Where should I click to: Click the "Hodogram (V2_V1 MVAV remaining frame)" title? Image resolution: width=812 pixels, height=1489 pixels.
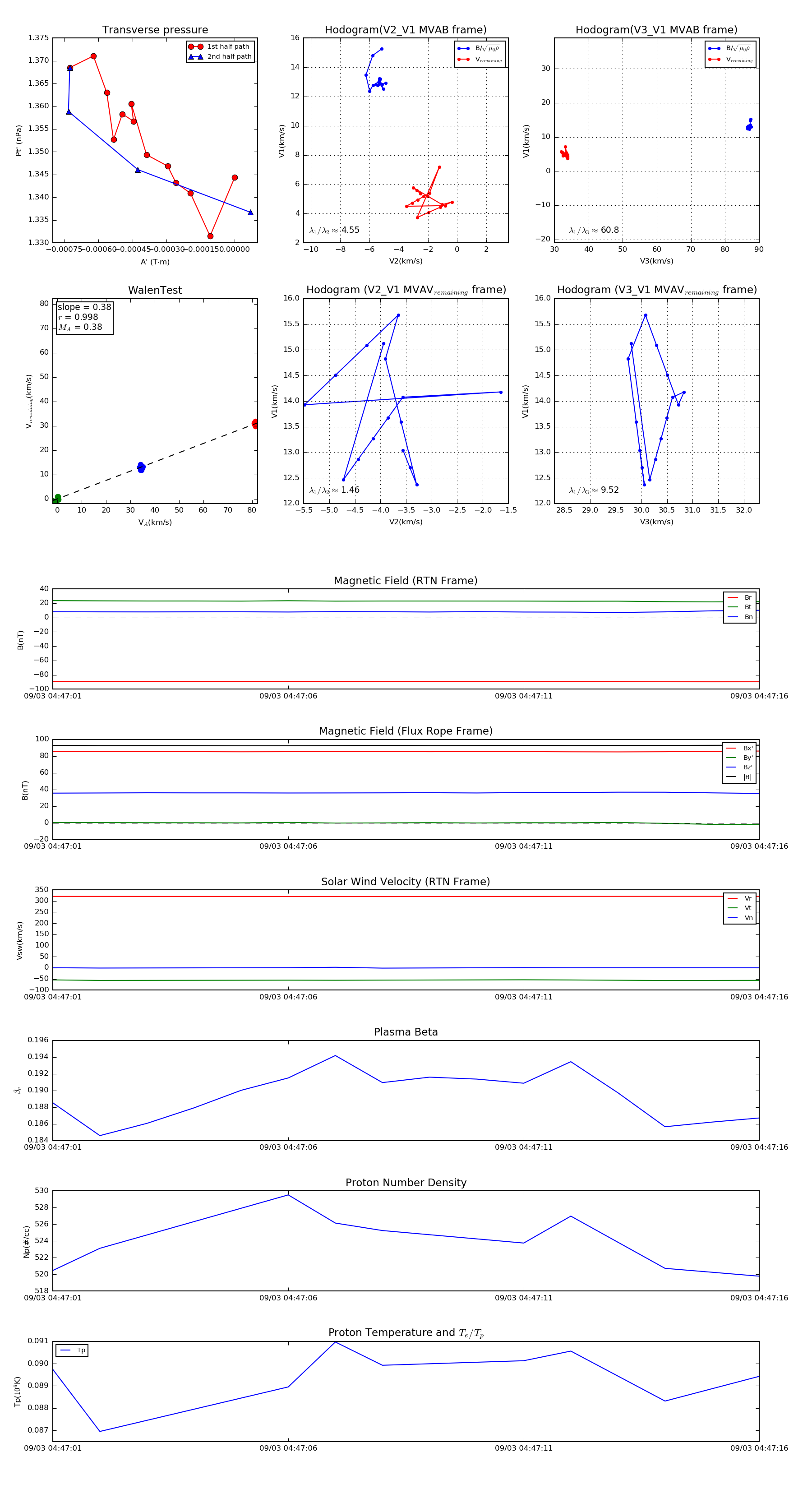click(406, 290)
